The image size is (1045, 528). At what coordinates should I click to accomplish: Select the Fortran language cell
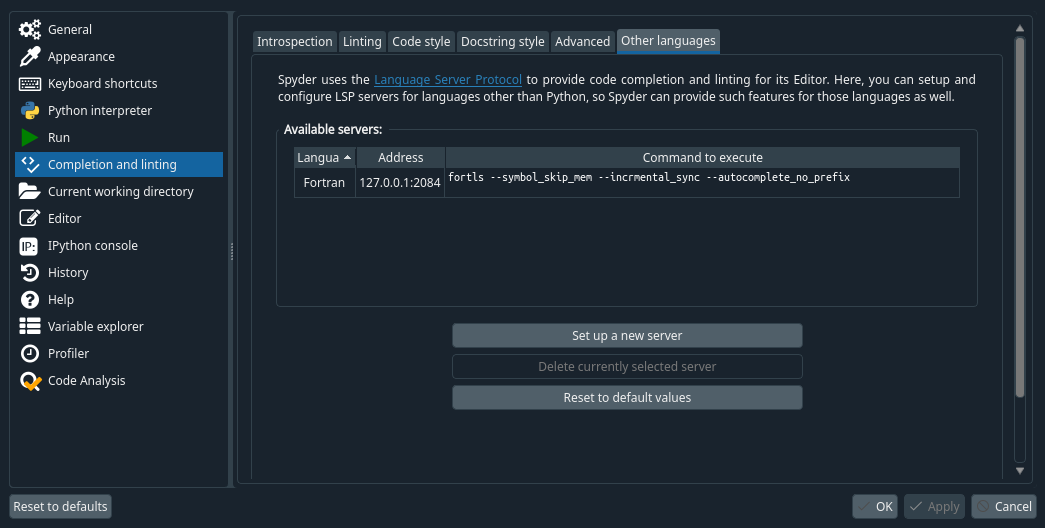(x=325, y=183)
